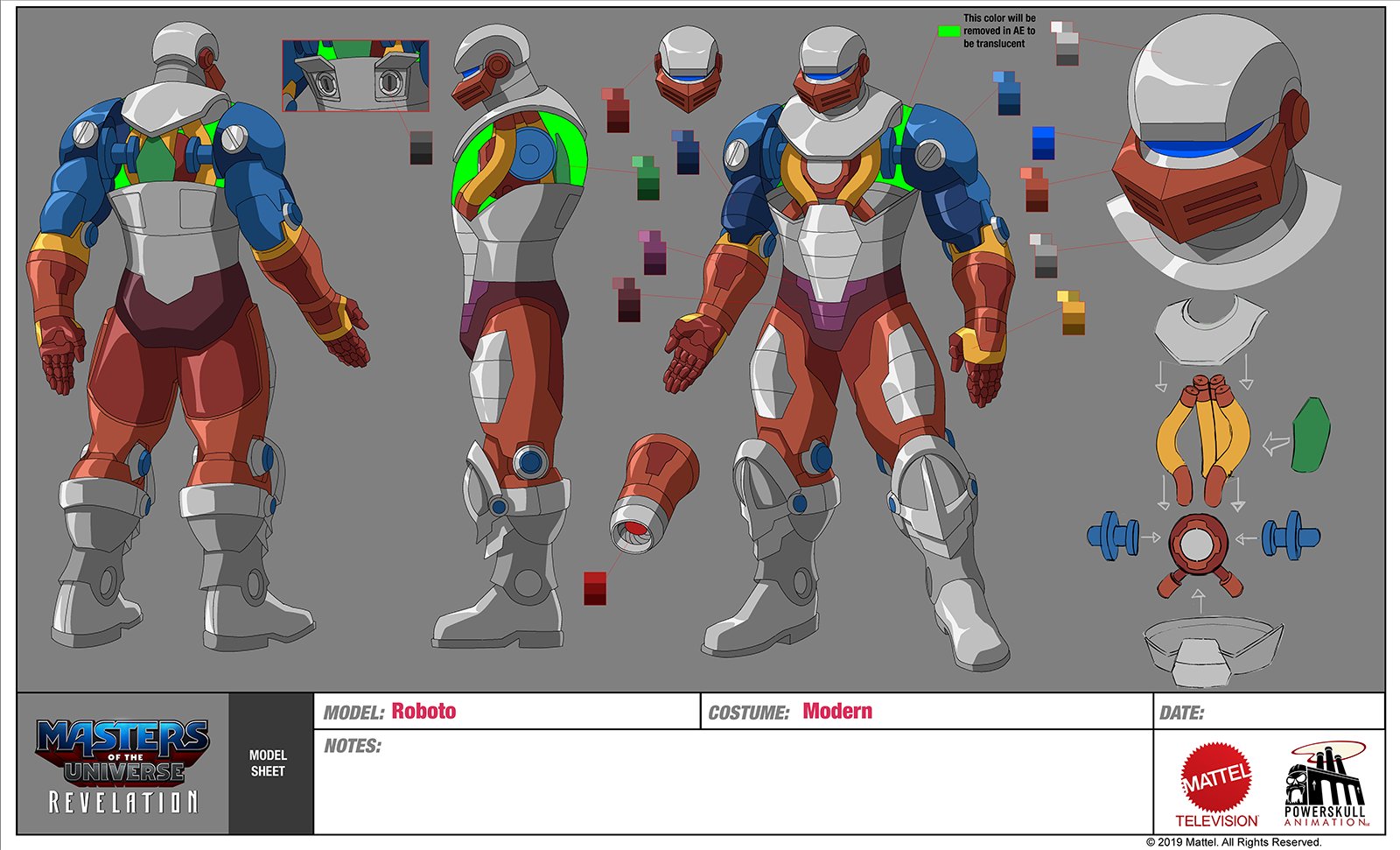The width and height of the screenshot is (1400, 850).
Task: Click the costume value 'Modern'
Action: [x=837, y=711]
